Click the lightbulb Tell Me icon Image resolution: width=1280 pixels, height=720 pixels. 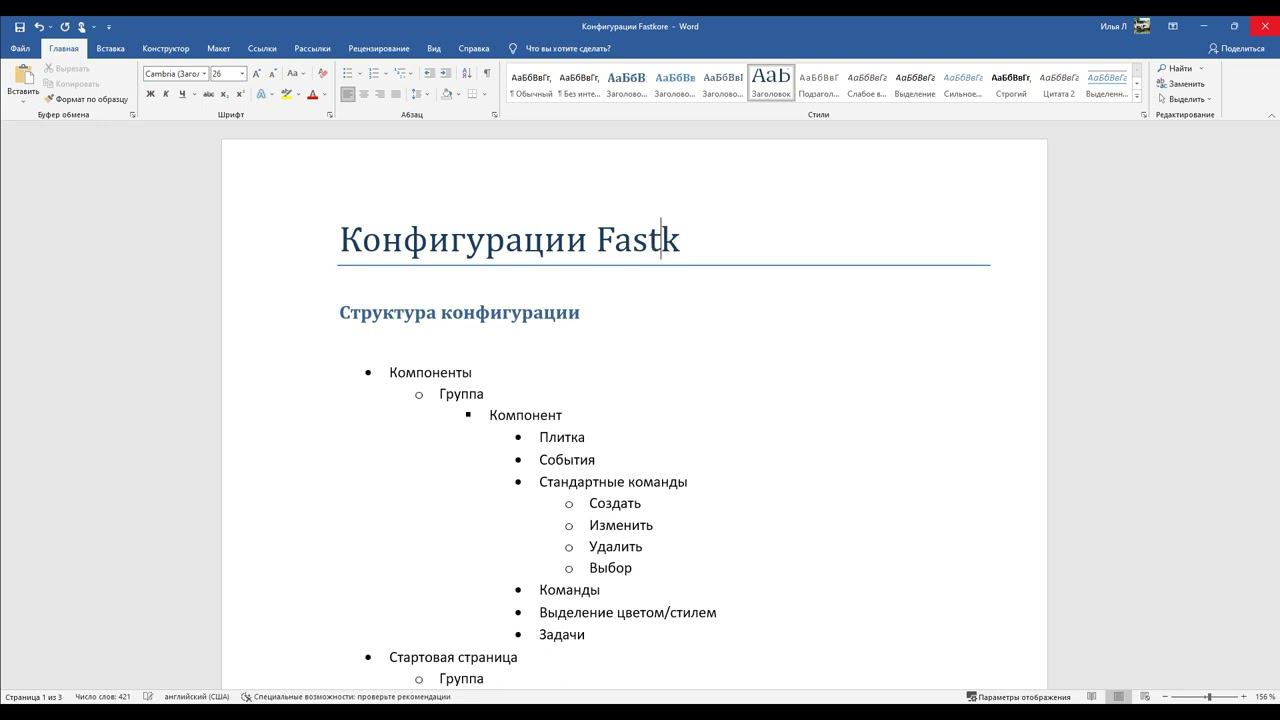[513, 48]
